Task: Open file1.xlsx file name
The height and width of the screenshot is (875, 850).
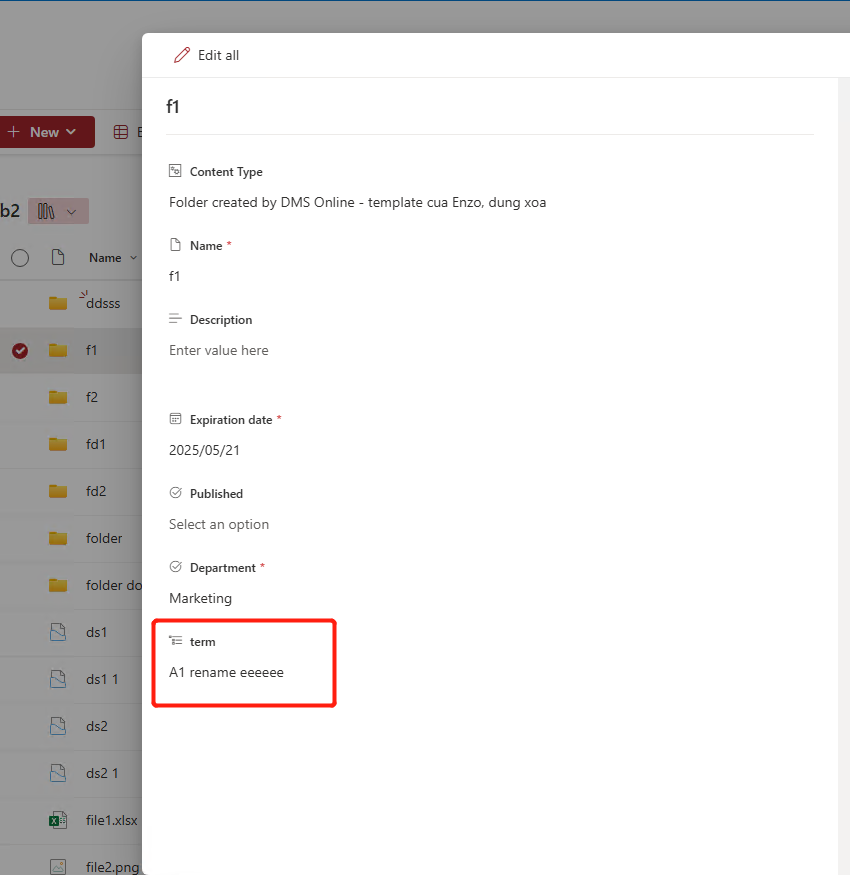Action: coord(112,820)
